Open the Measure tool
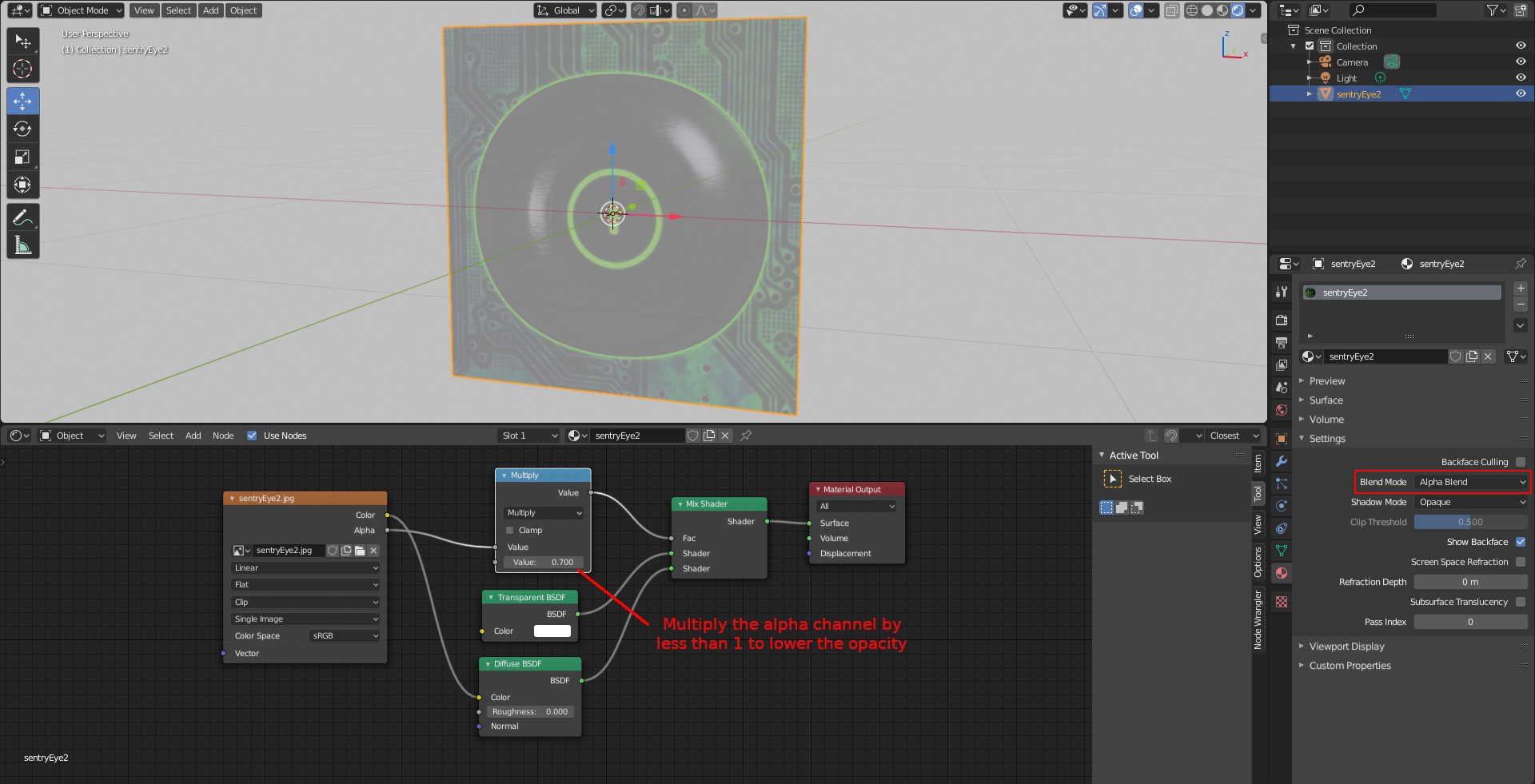The width and height of the screenshot is (1535, 784). (x=22, y=245)
